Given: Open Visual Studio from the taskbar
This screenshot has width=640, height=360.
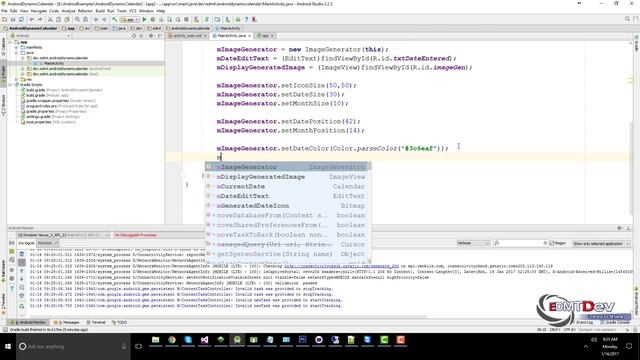Looking at the screenshot, I should [x=204, y=340].
